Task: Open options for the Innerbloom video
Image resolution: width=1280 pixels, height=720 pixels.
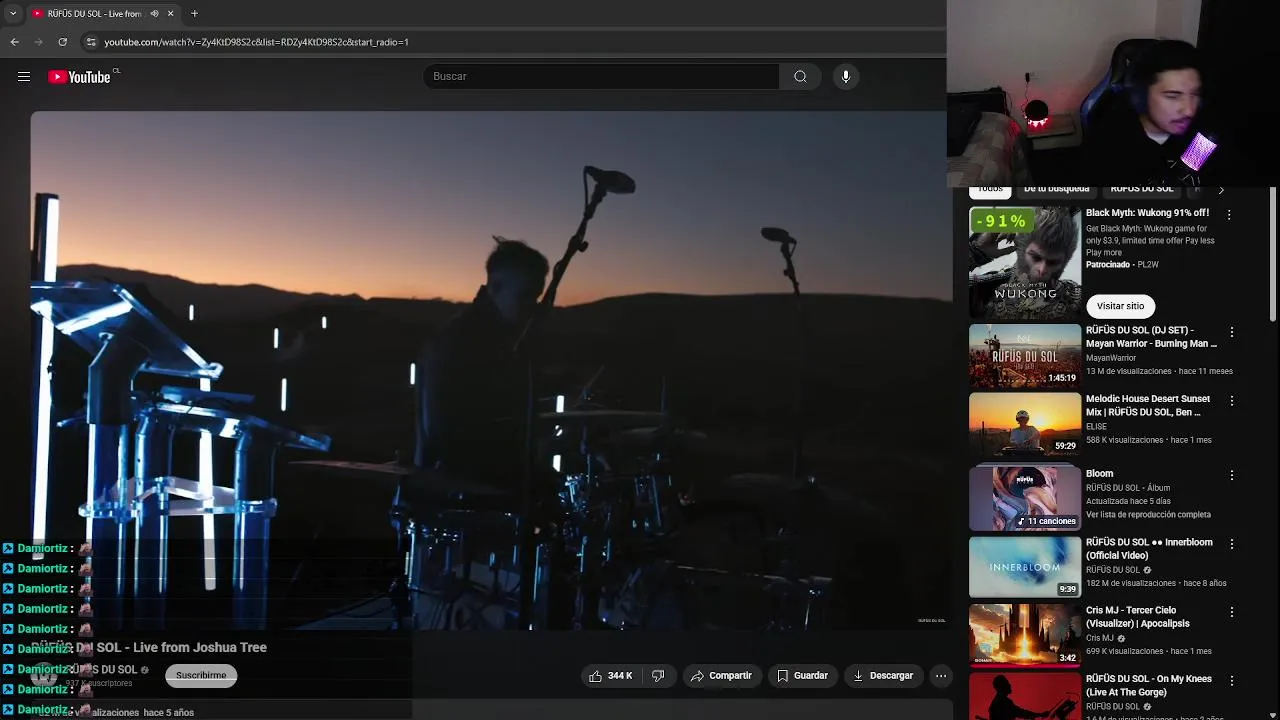Action: [x=1232, y=544]
